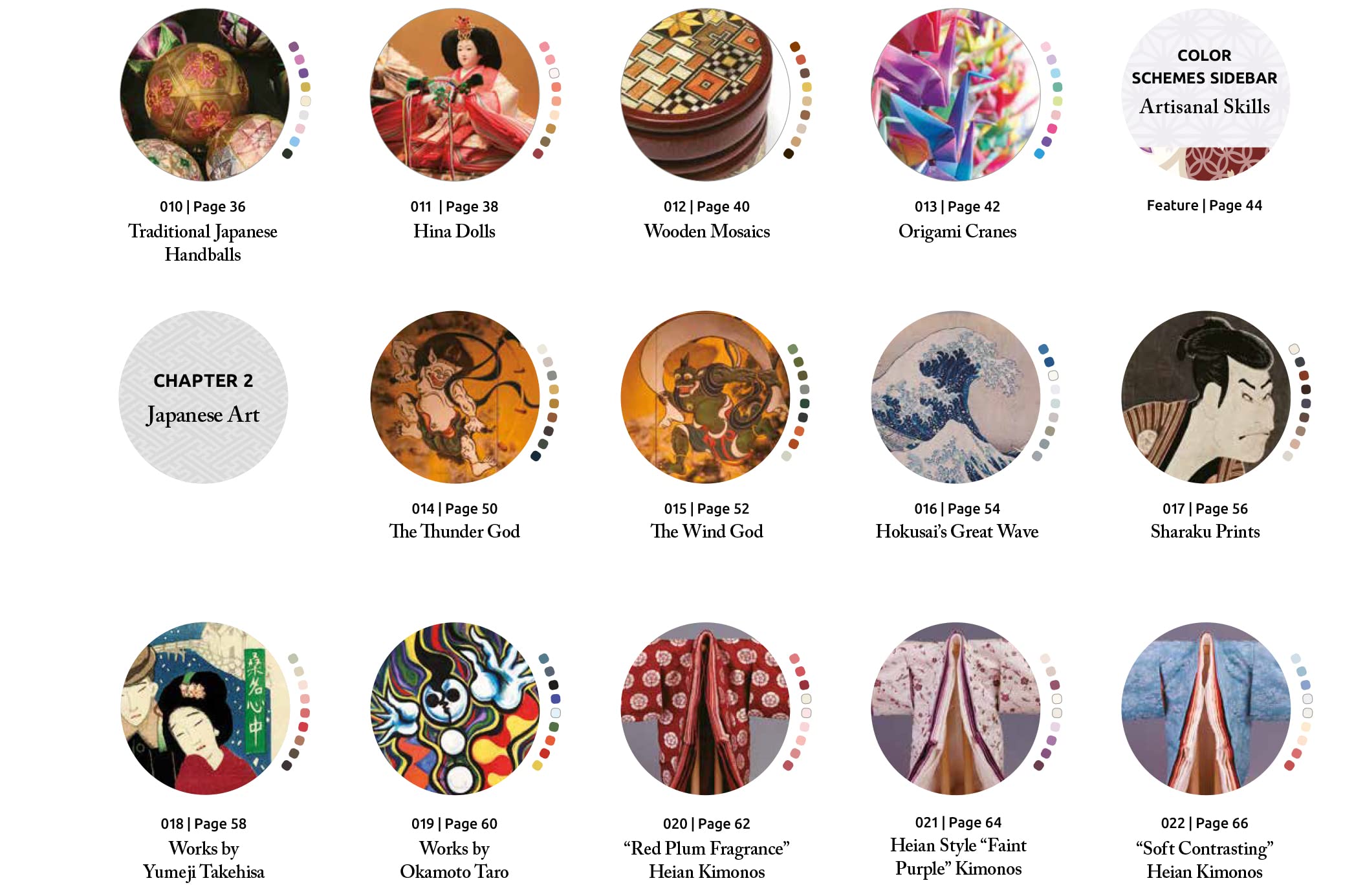Pick the top blue swatch beside Great Wave
Image resolution: width=1354 pixels, height=896 pixels.
click(1043, 349)
